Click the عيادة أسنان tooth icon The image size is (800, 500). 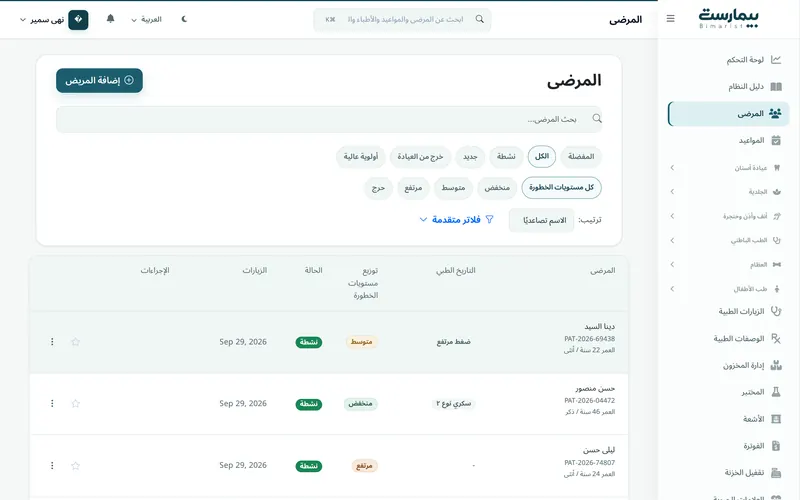(x=777, y=167)
